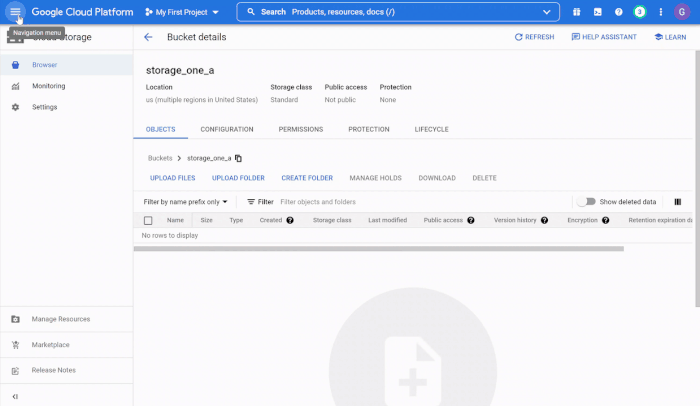Open column display options icon

point(678,202)
